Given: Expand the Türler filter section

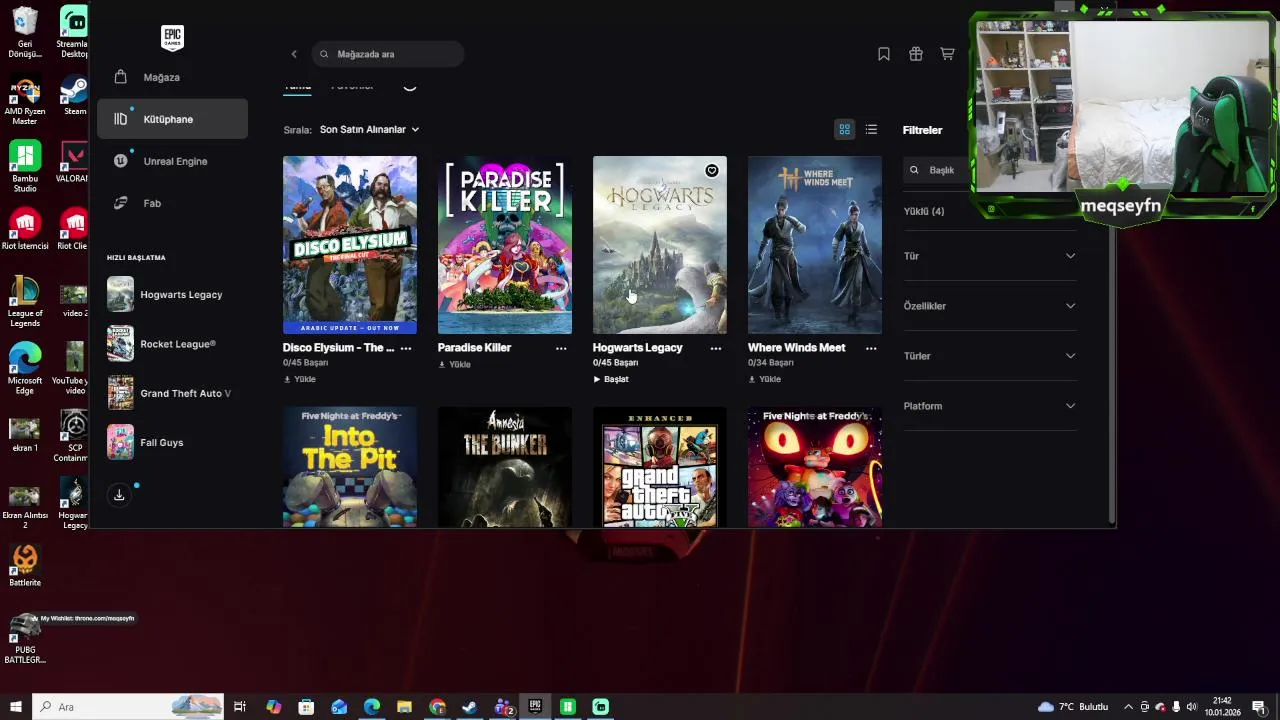Looking at the screenshot, I should [989, 356].
